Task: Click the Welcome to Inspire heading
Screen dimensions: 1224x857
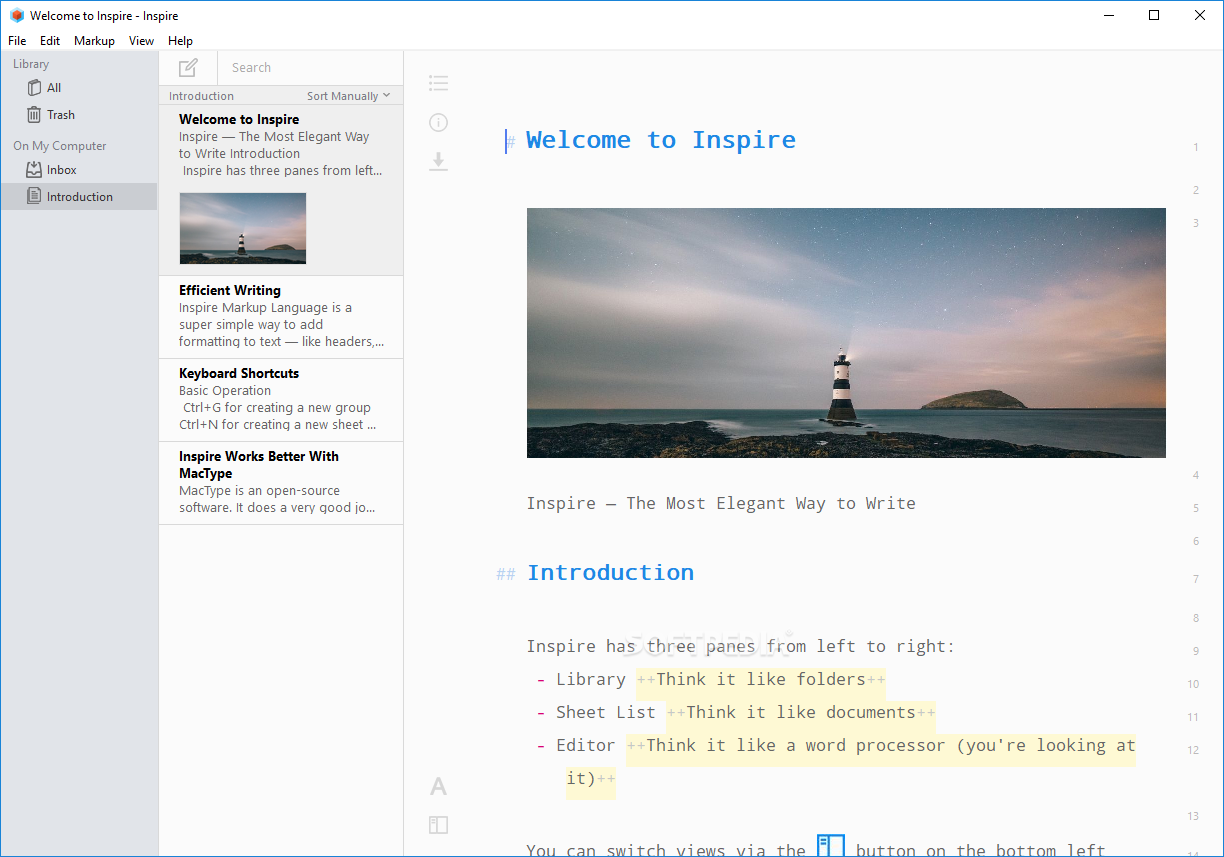Action: (661, 140)
